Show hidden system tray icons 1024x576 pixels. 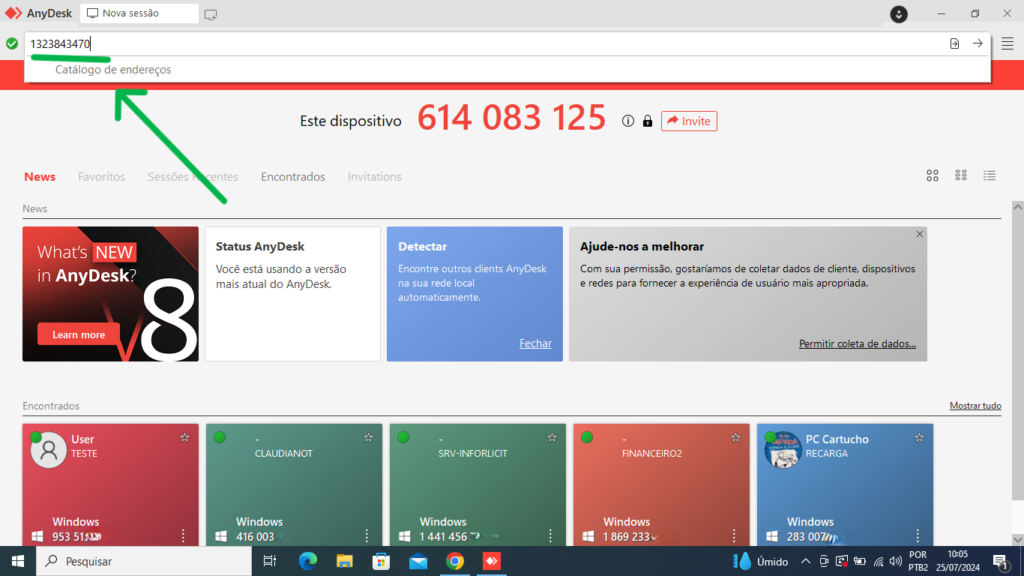[x=805, y=562]
